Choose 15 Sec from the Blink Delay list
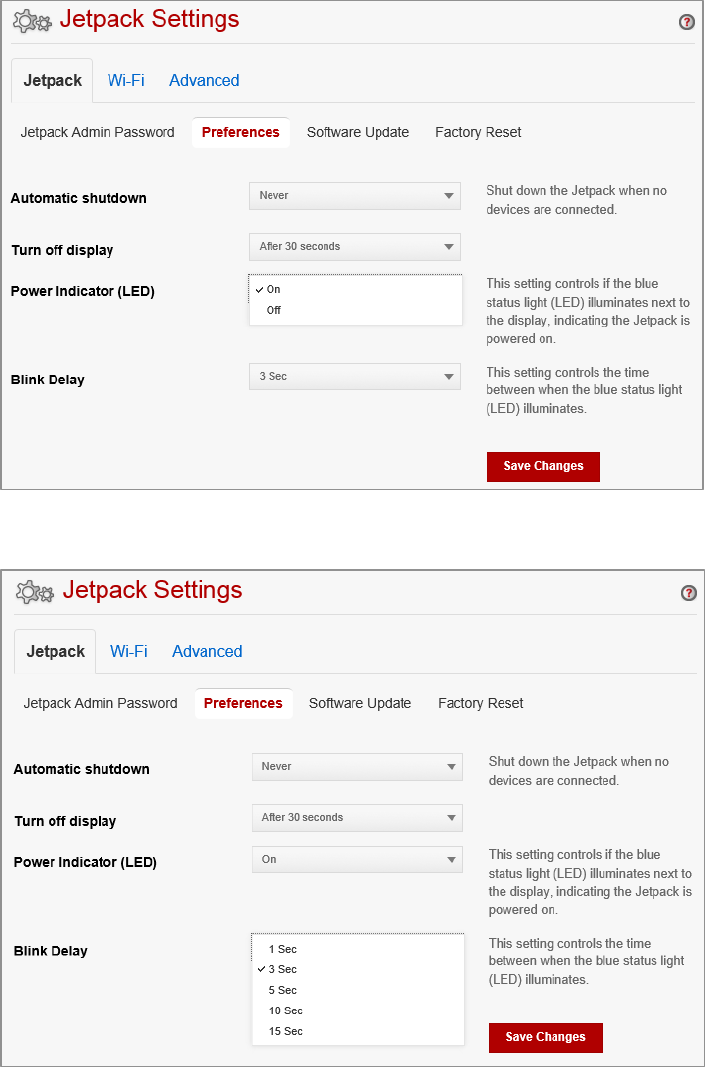Image resolution: width=705 pixels, height=1067 pixels. [x=285, y=1031]
